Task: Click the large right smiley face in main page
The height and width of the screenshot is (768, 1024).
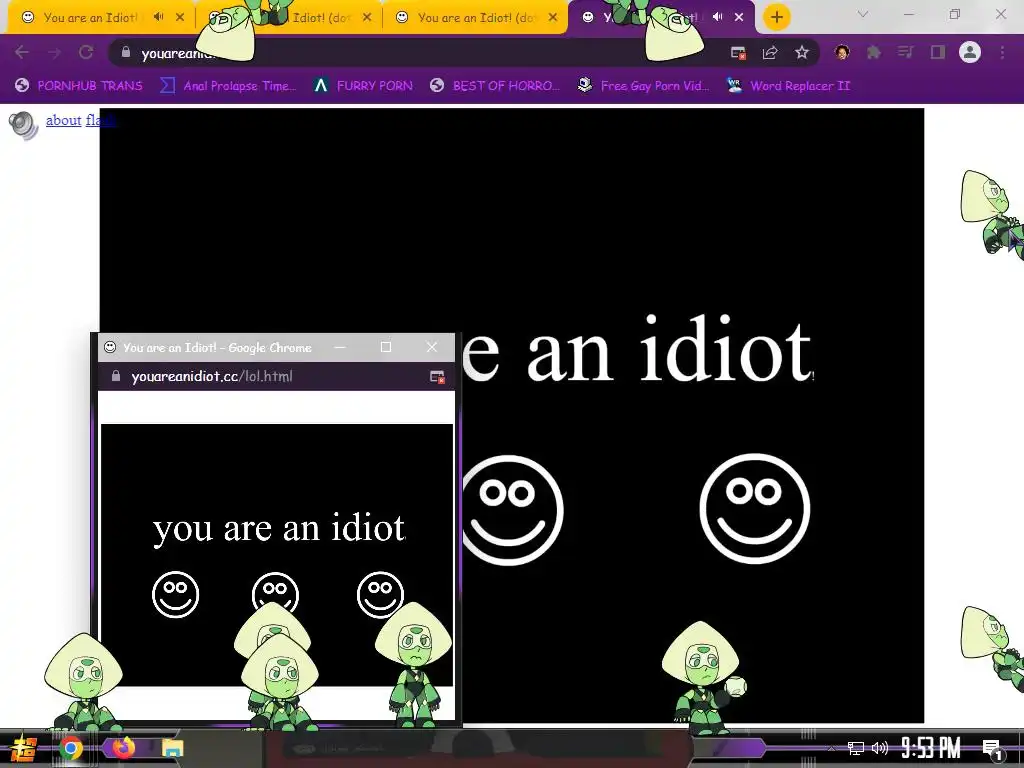Action: [754, 508]
